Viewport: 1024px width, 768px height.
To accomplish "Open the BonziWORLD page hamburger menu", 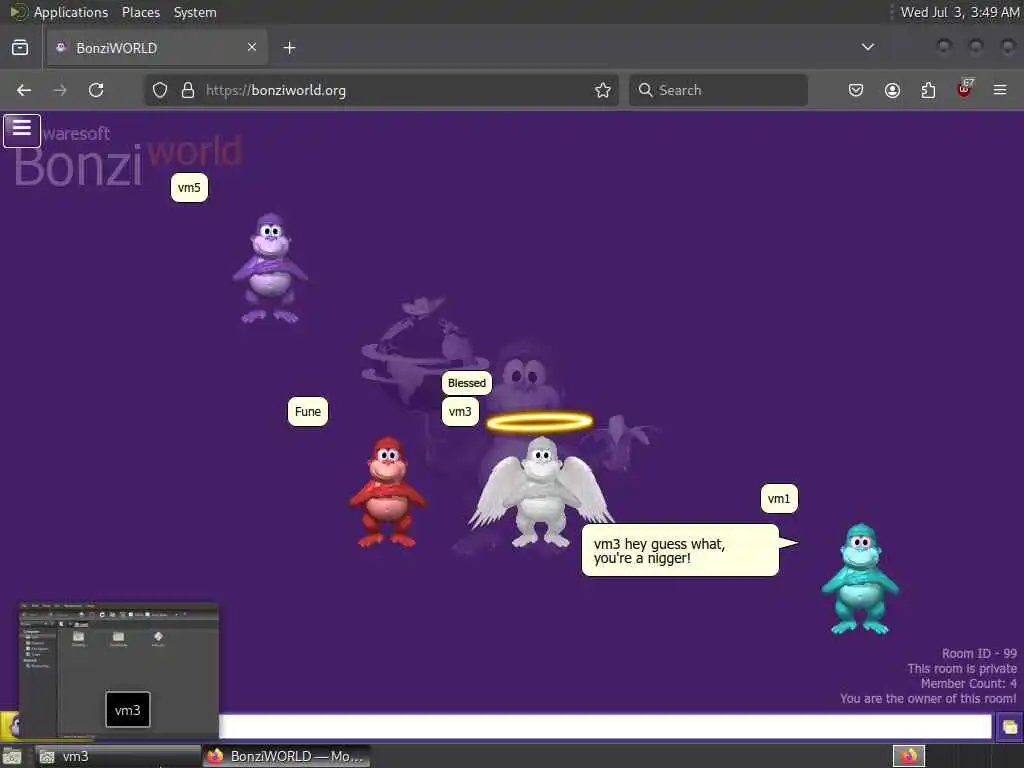I will click(22, 130).
